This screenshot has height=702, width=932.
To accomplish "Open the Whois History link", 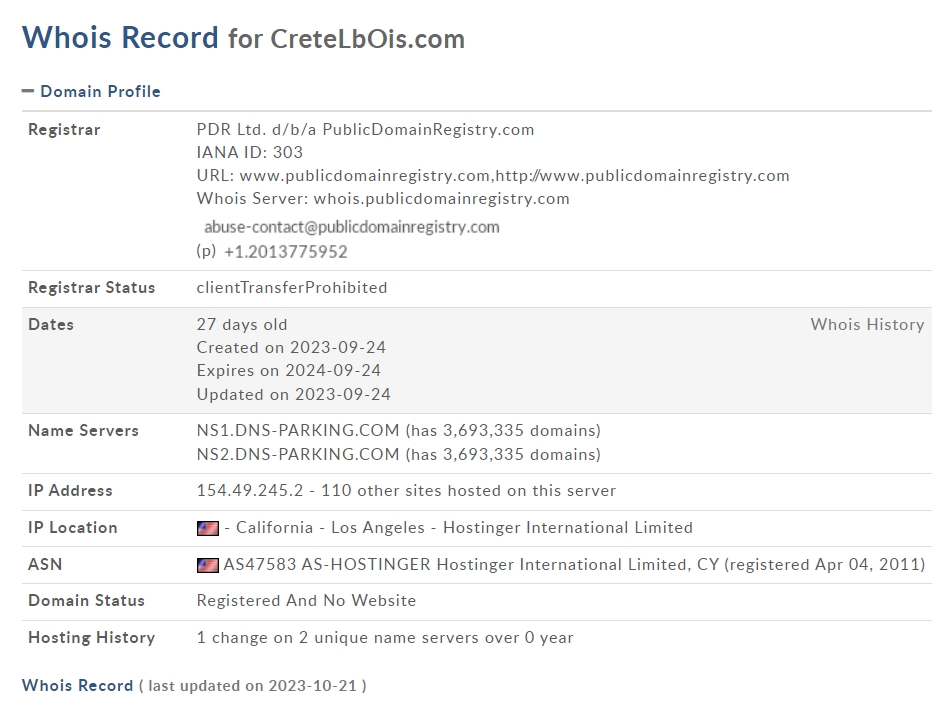I will point(867,325).
